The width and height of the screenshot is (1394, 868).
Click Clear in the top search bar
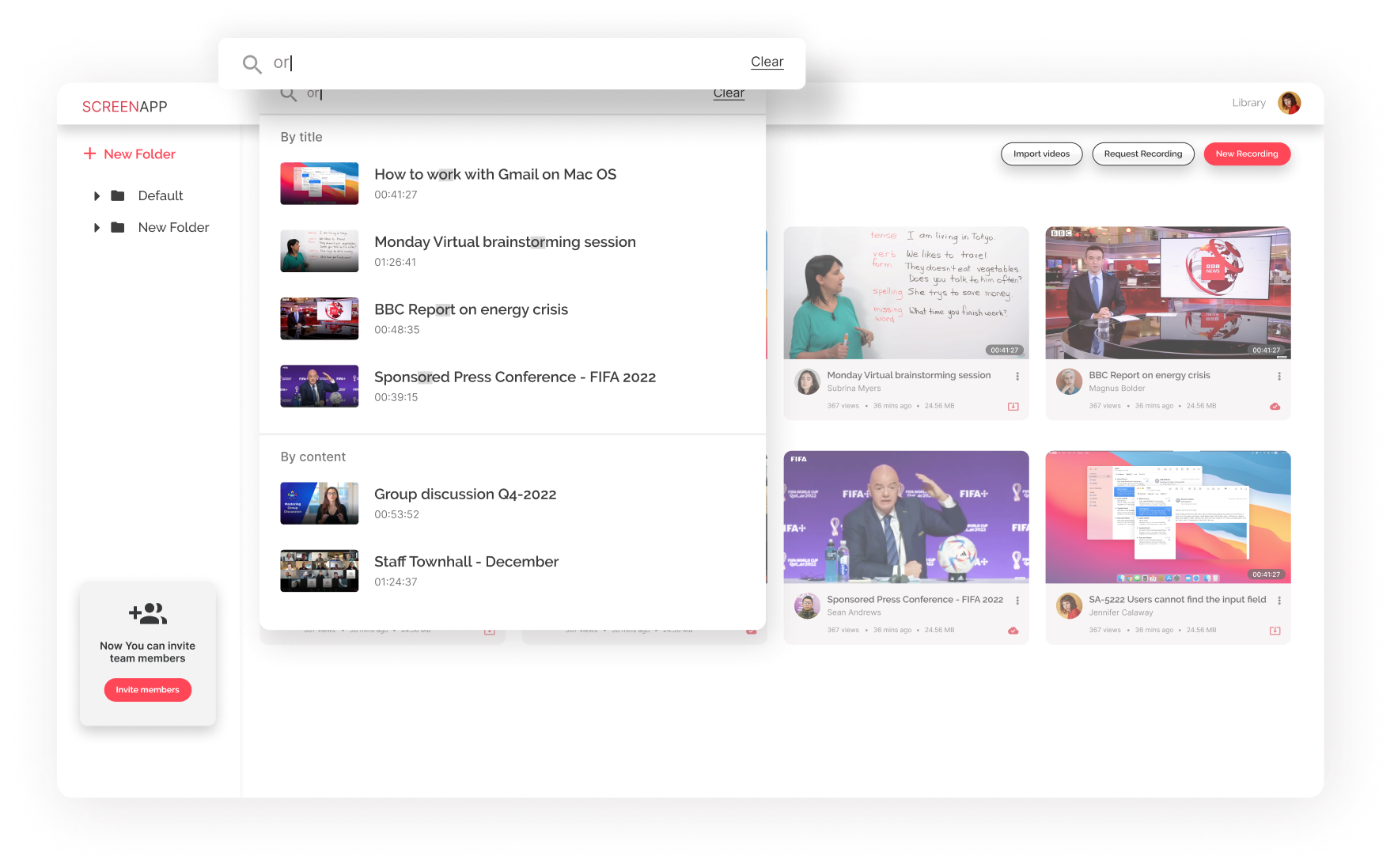point(767,62)
